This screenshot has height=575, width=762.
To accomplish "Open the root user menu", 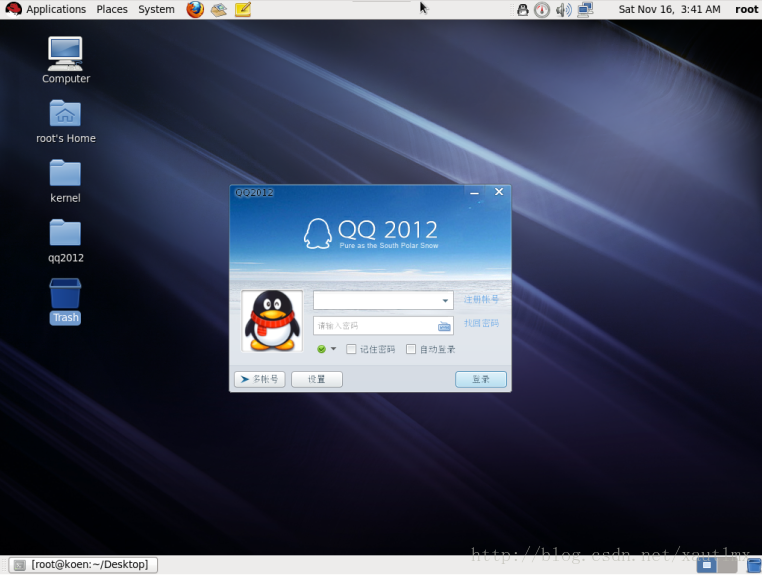I will pos(746,9).
